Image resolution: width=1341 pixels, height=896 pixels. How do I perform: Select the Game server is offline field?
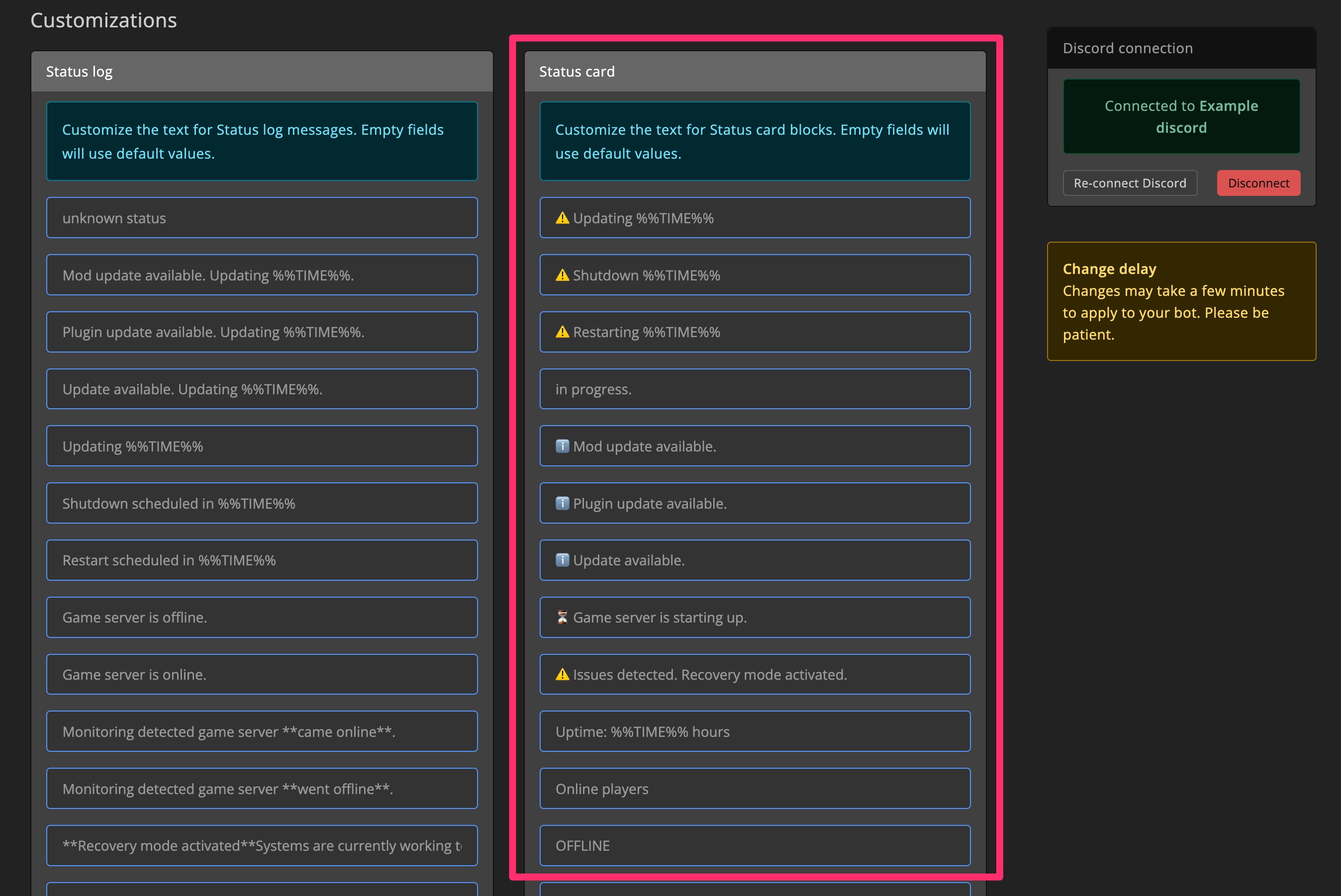(261, 617)
